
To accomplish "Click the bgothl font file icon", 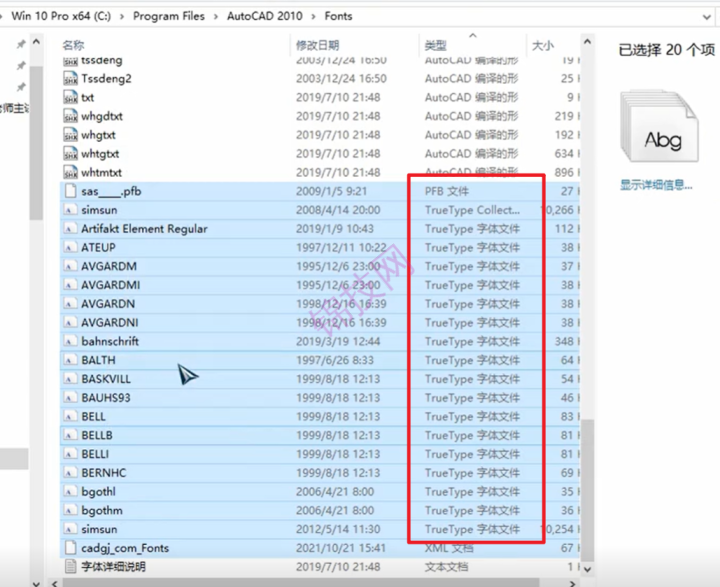I will click(x=70, y=492).
